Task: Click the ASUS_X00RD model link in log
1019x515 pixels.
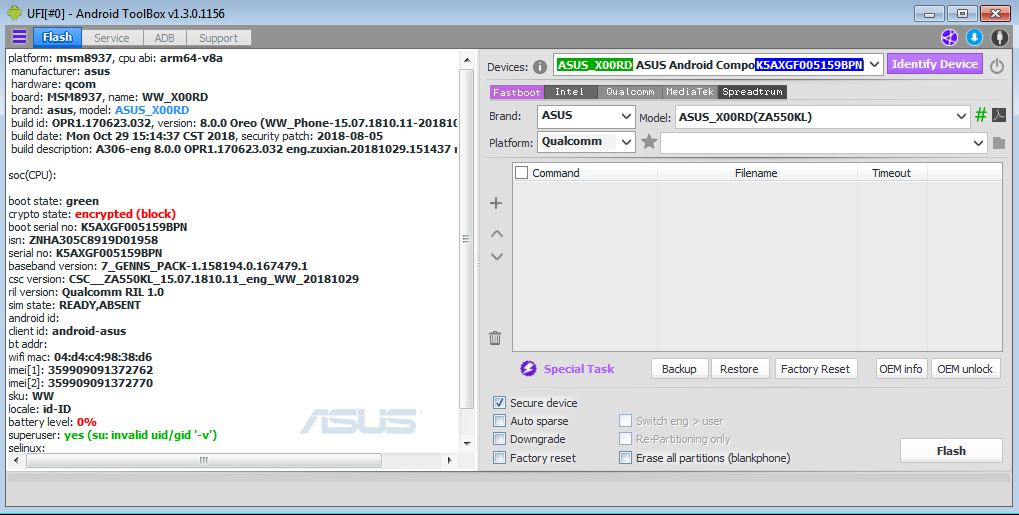Action: pos(152,110)
